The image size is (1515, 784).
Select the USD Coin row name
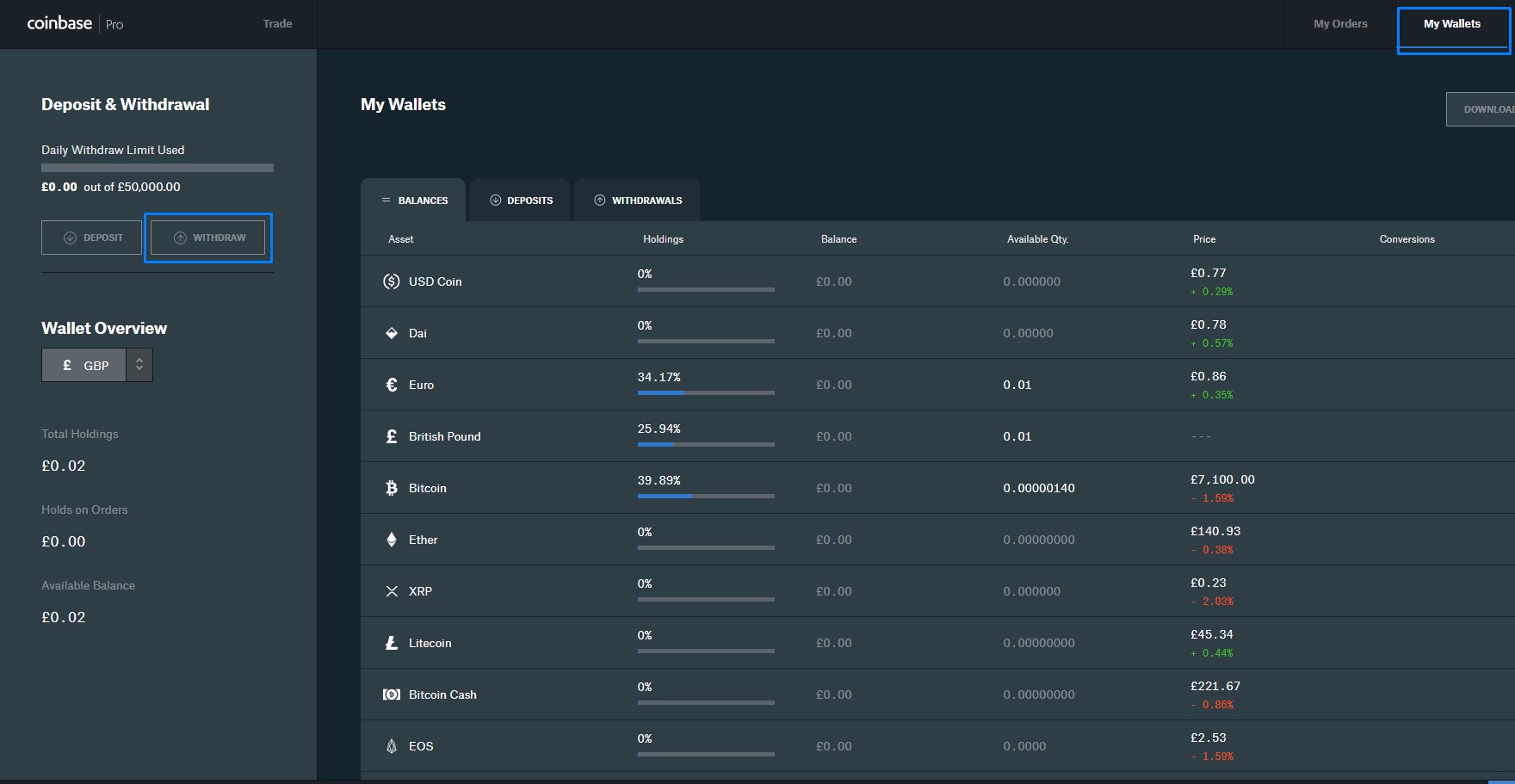[x=435, y=281]
